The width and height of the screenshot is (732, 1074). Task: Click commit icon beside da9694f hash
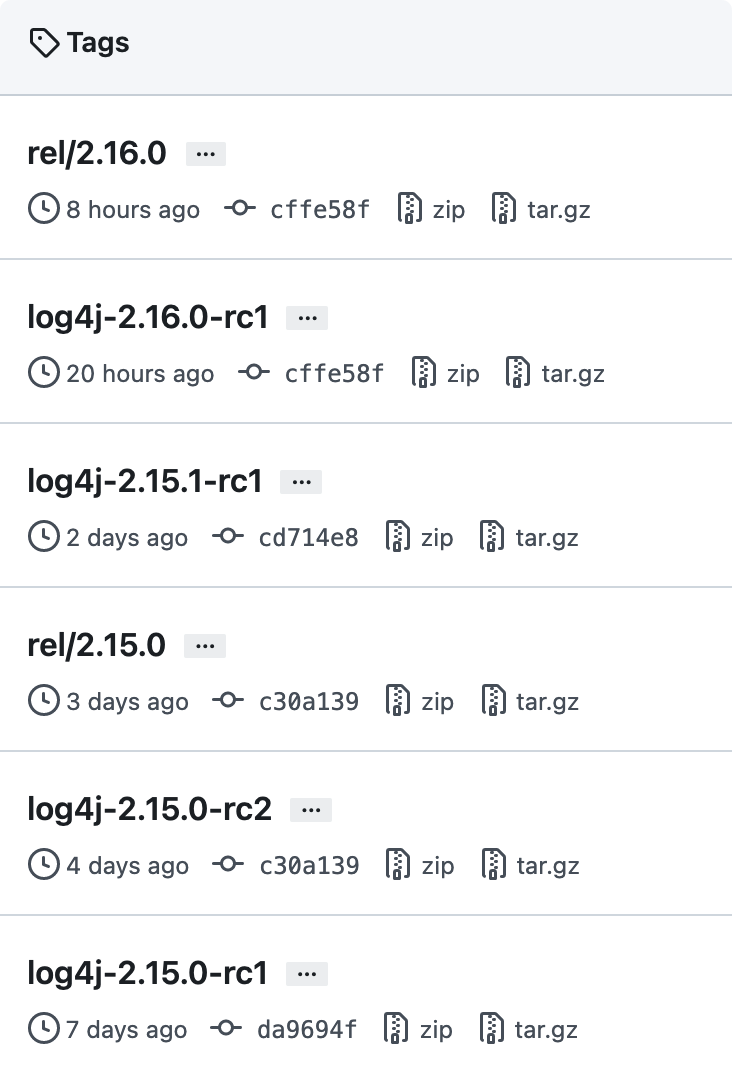tap(228, 1030)
